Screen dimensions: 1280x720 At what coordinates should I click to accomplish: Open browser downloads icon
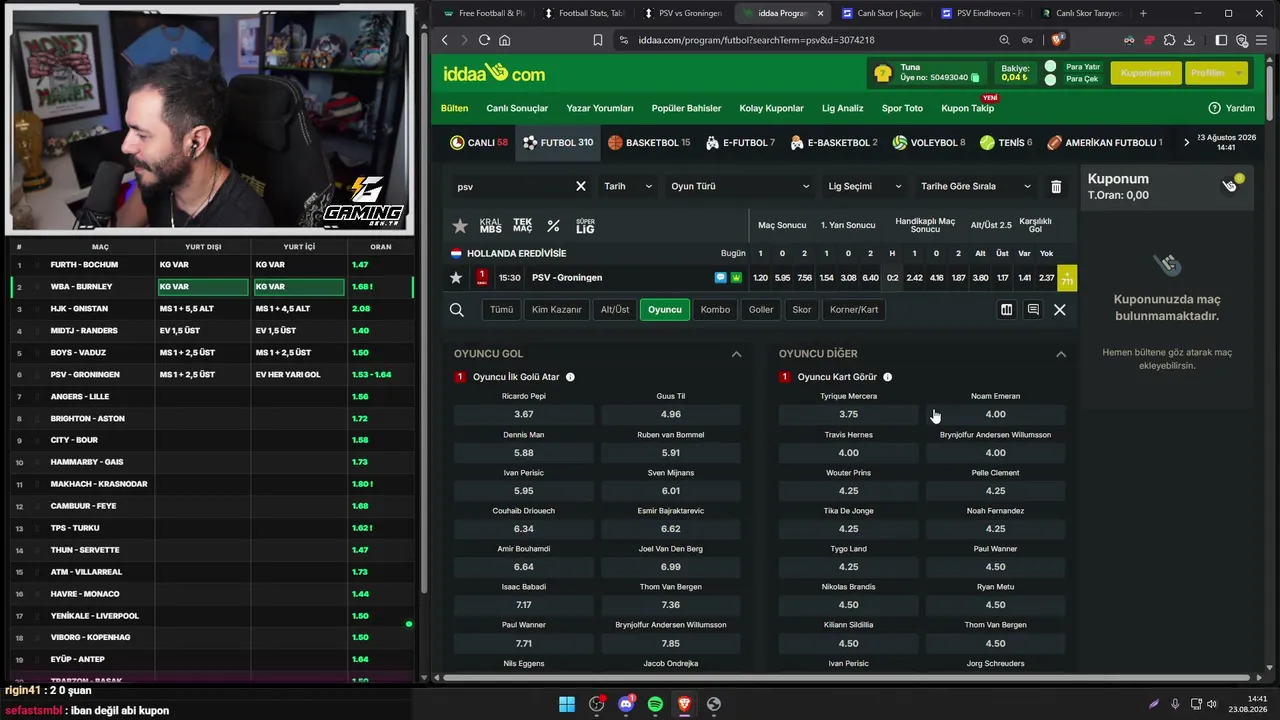tap(1189, 40)
